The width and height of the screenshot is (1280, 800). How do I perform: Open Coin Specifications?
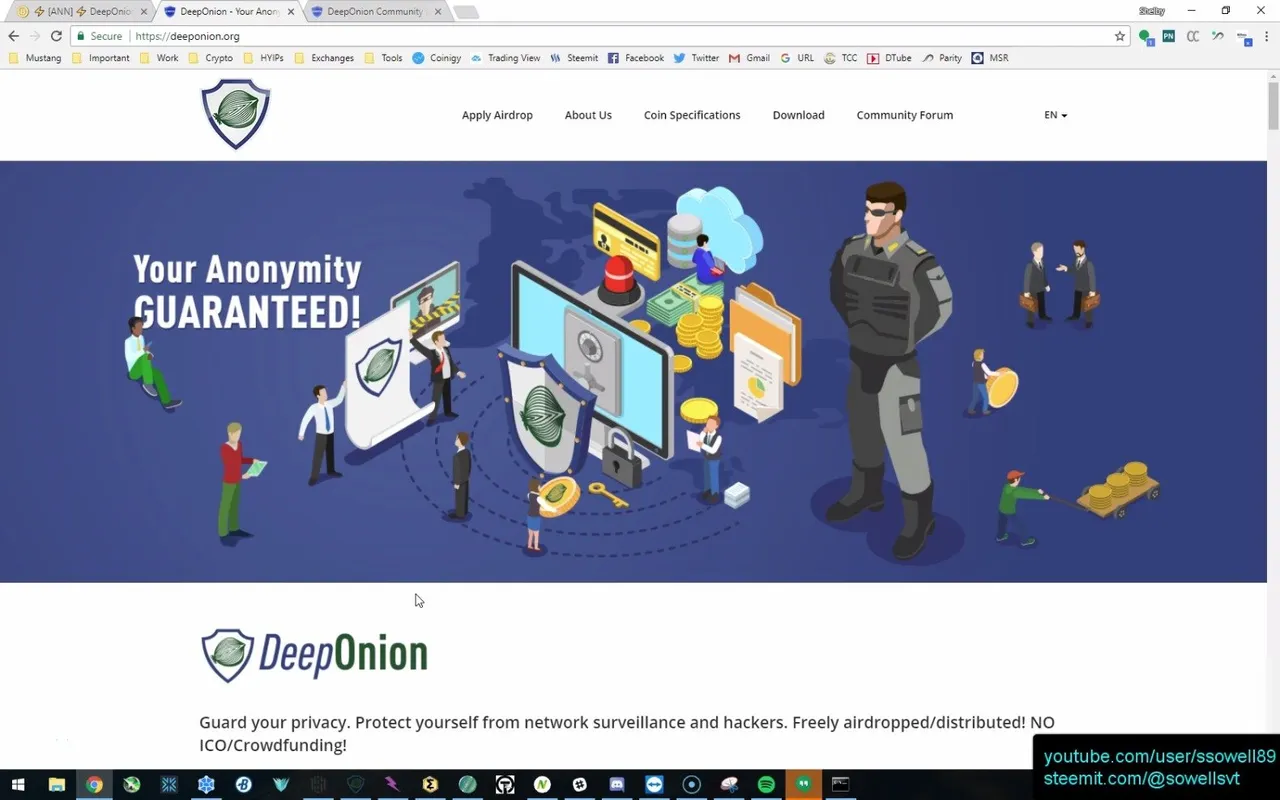[x=692, y=115]
